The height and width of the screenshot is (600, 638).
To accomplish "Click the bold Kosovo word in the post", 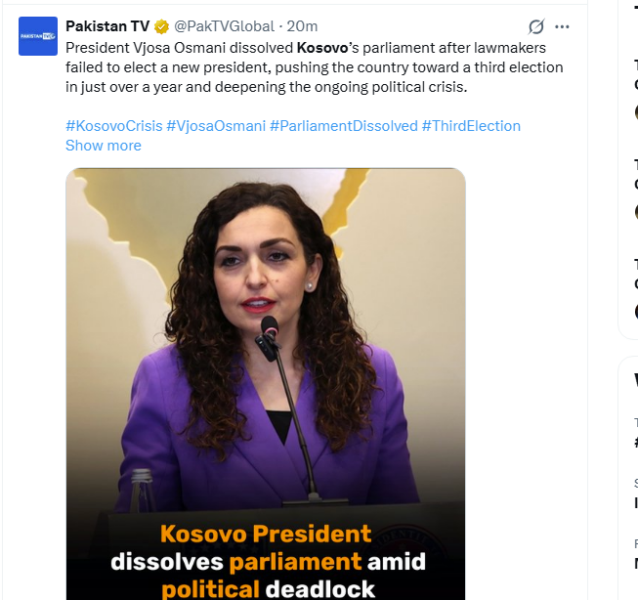I will click(322, 48).
